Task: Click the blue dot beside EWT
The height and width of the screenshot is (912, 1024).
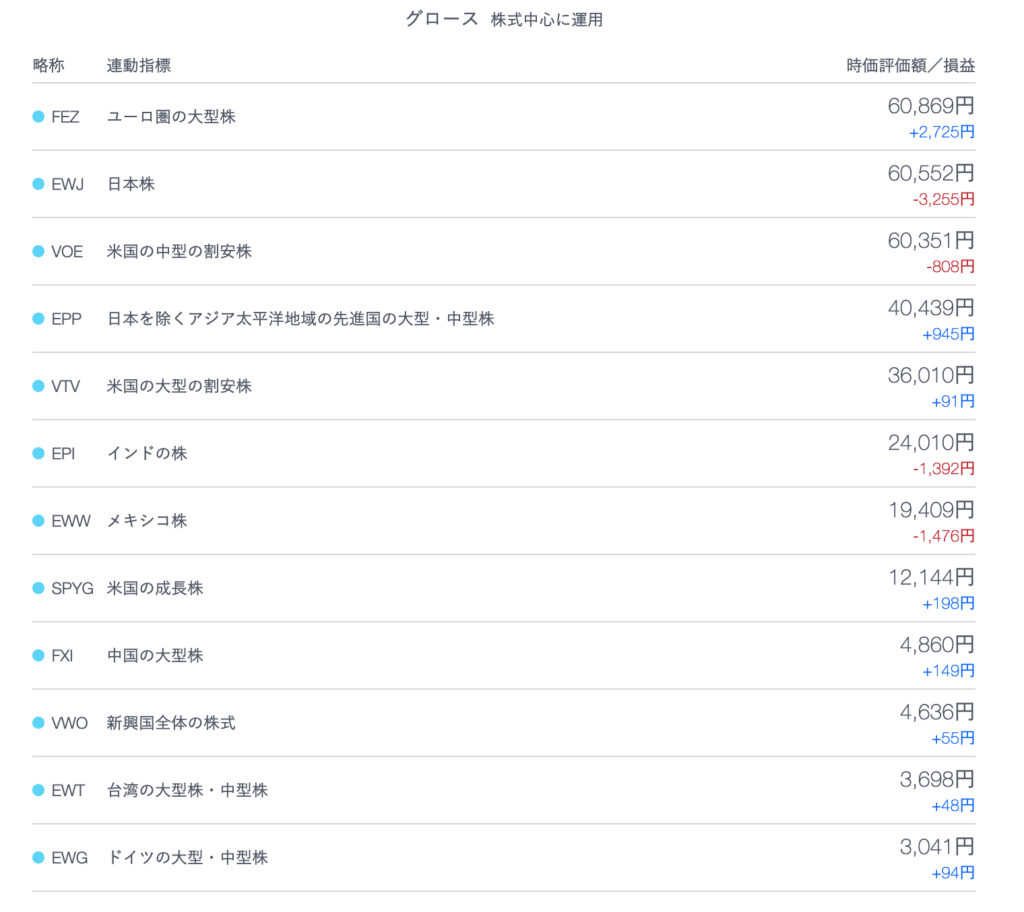Action: pos(39,790)
